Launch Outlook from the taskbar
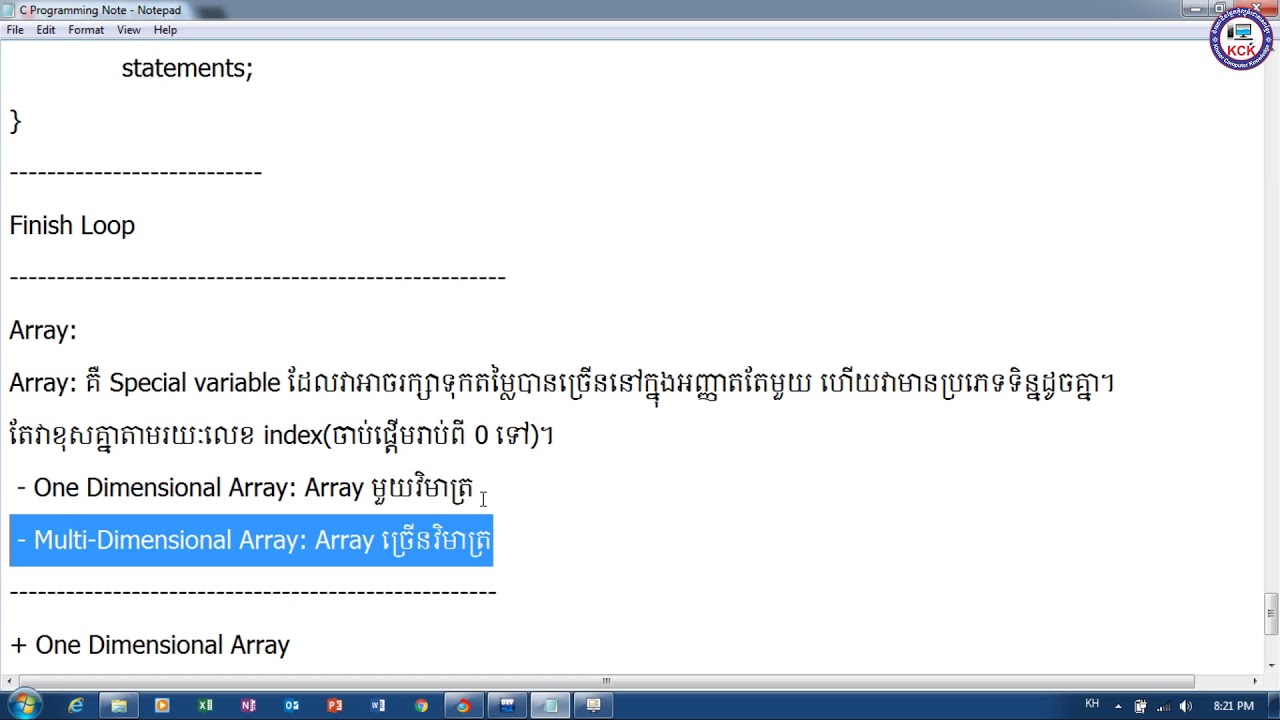1280x720 pixels. pos(291,706)
